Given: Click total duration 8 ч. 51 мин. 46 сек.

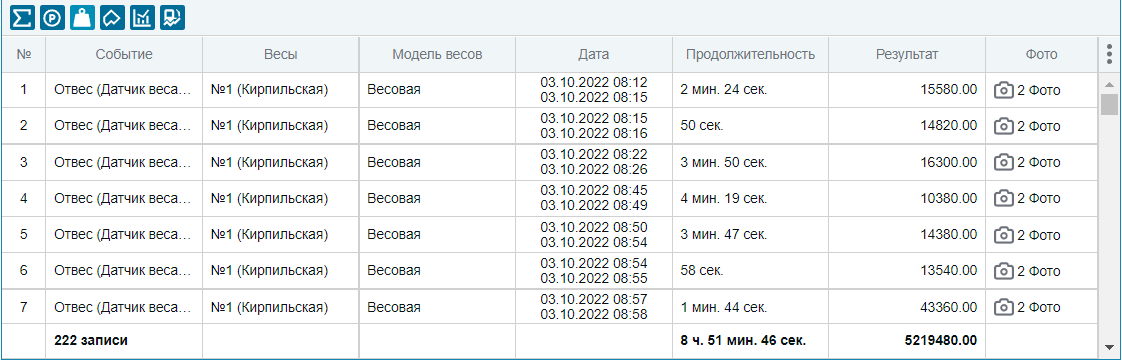Looking at the screenshot, I should point(743,340).
